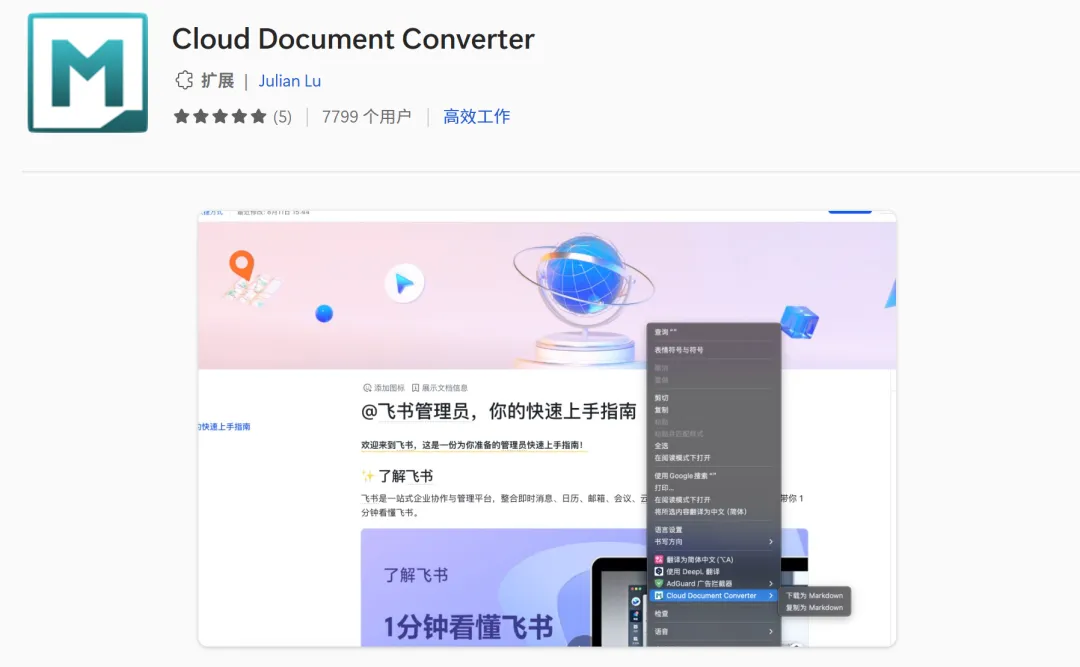
Task: Click the Cloud Document Converter title
Action: point(353,39)
